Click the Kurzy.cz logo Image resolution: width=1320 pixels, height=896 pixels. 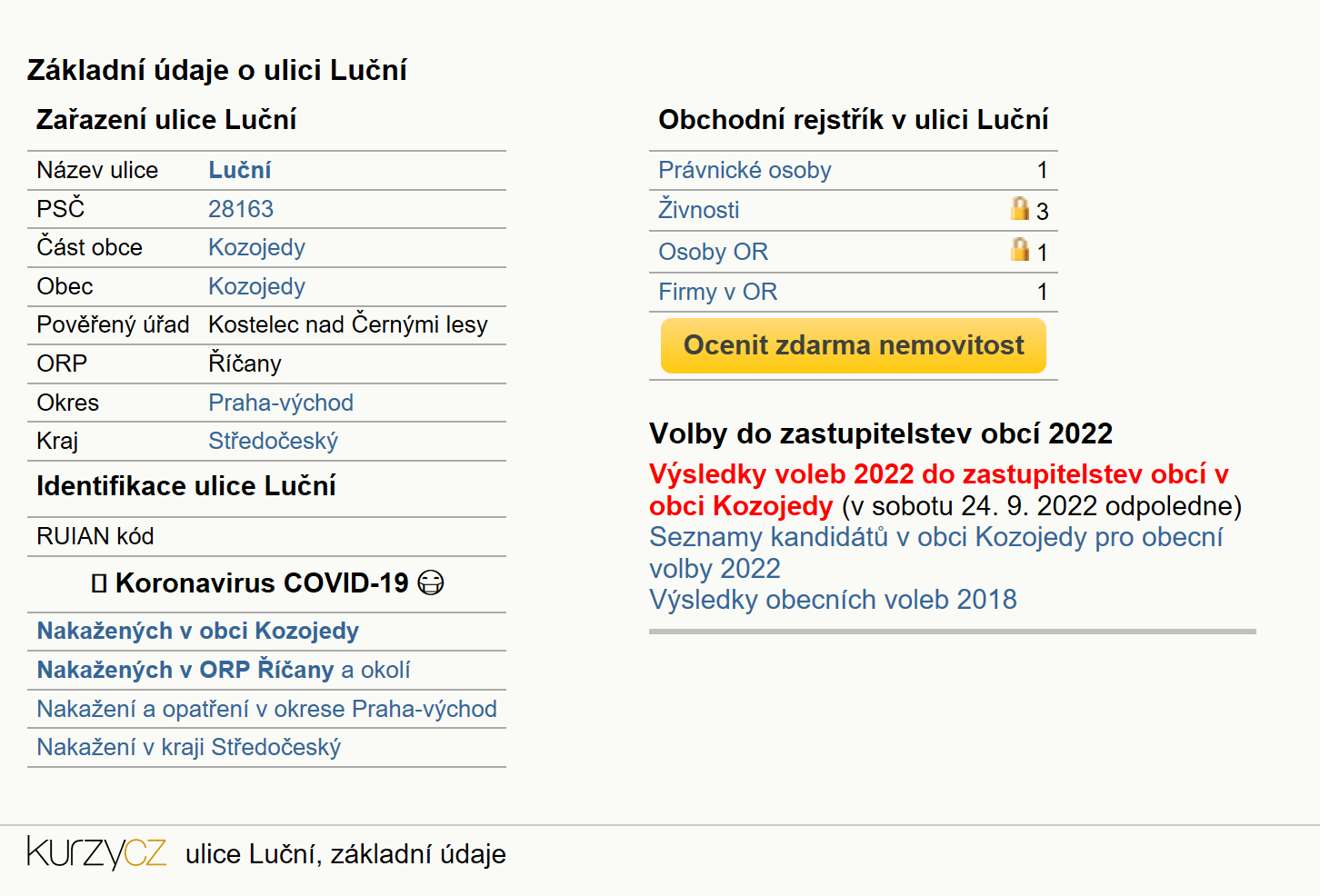(x=96, y=852)
